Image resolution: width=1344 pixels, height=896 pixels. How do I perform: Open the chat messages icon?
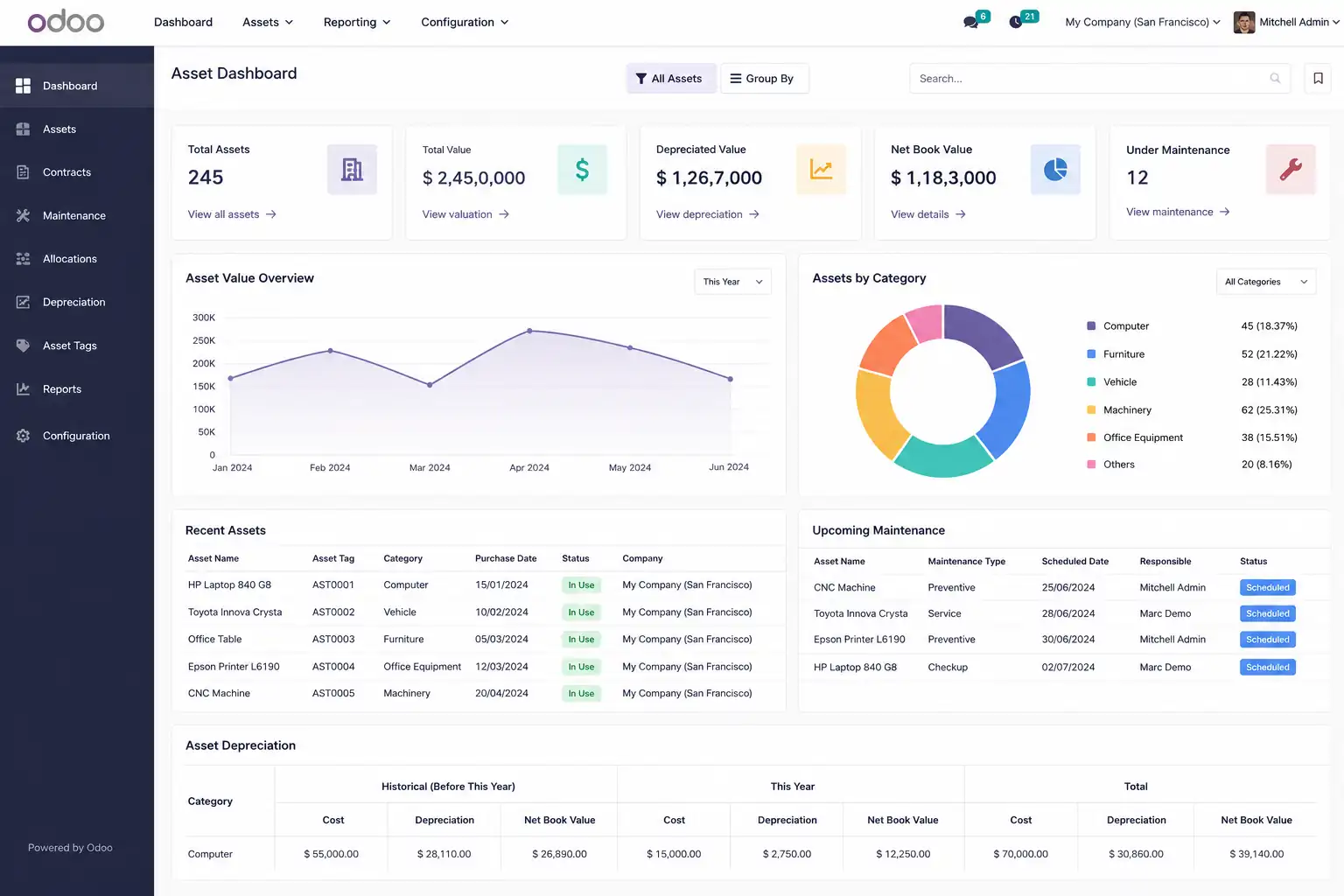(x=970, y=22)
